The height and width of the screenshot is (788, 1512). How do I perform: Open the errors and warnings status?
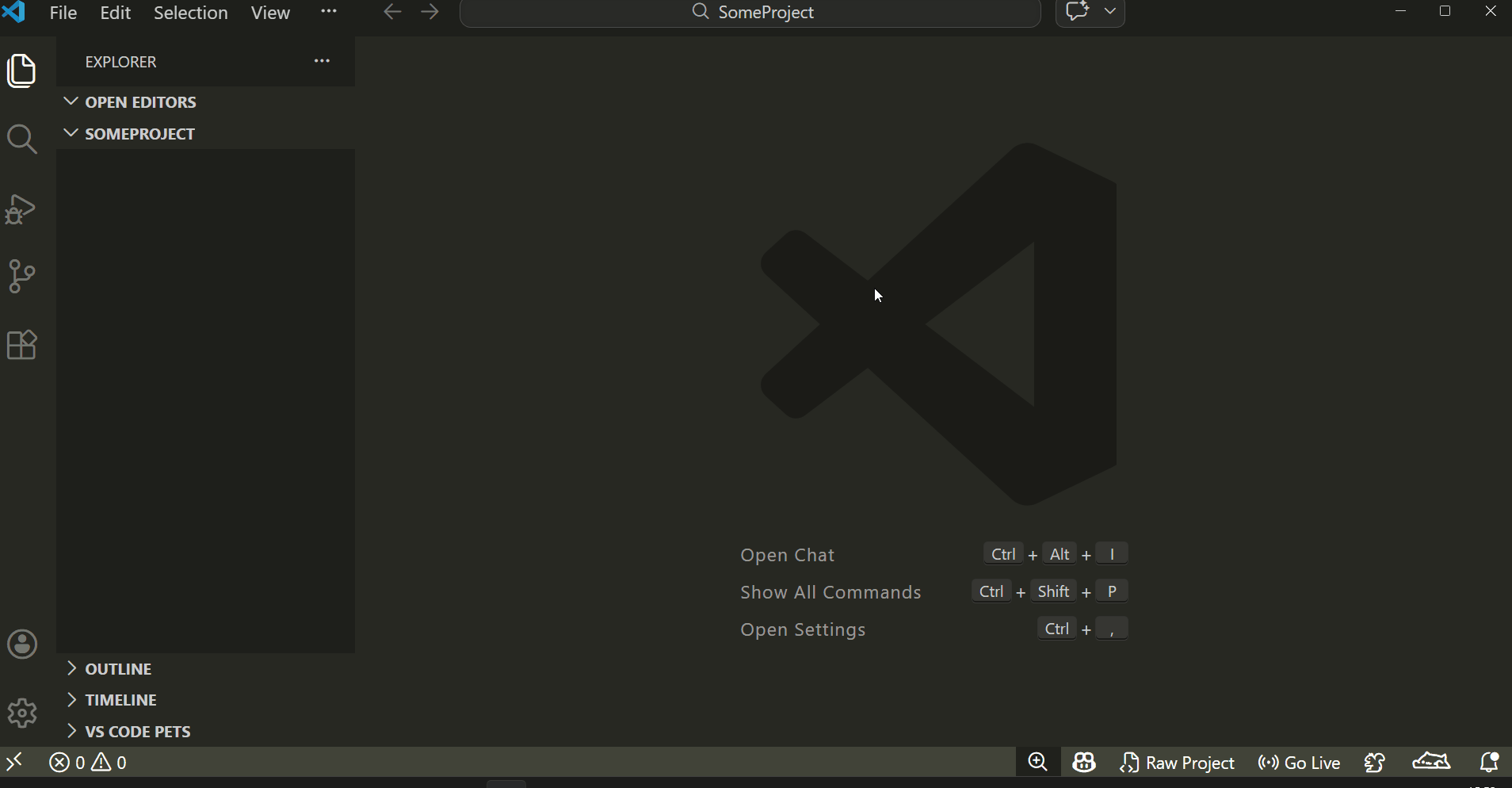tap(88, 763)
